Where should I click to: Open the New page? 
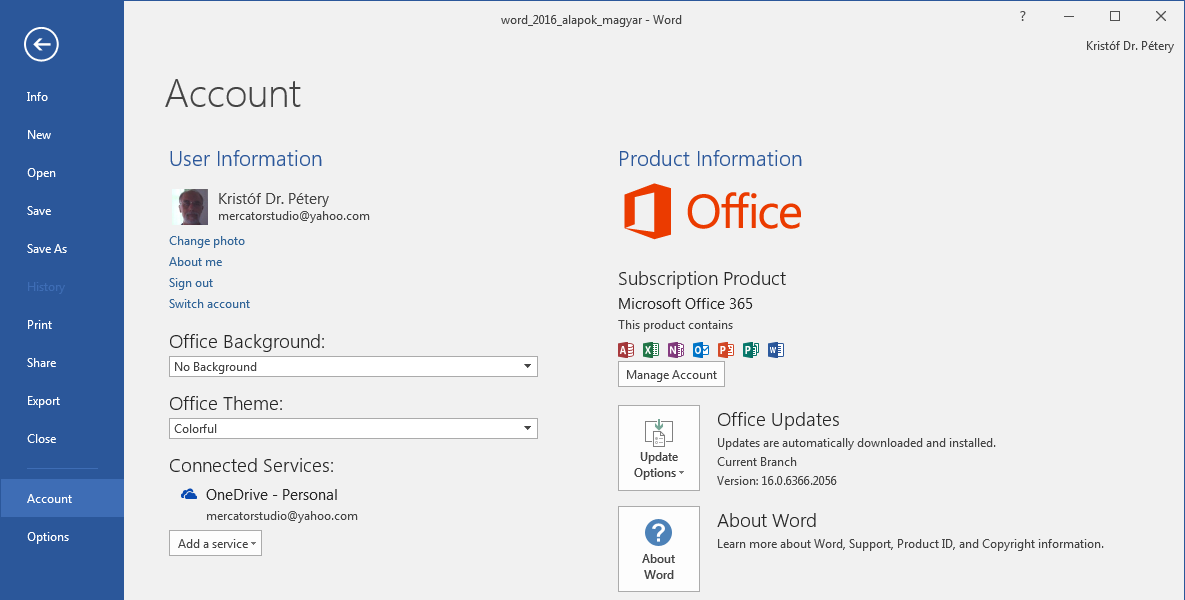point(62,135)
